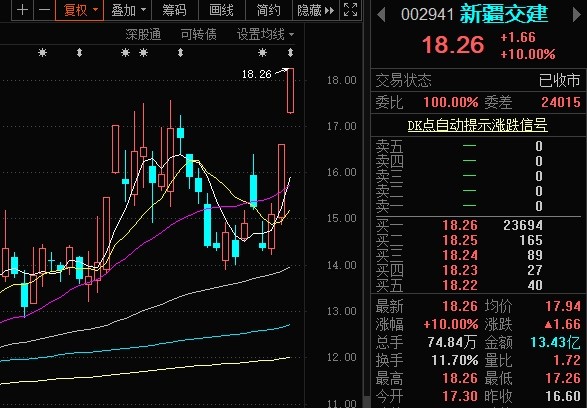This screenshot has width=587, height=408.
Task: Click the +10.00% change in header
Action: pyautogui.click(x=527, y=54)
